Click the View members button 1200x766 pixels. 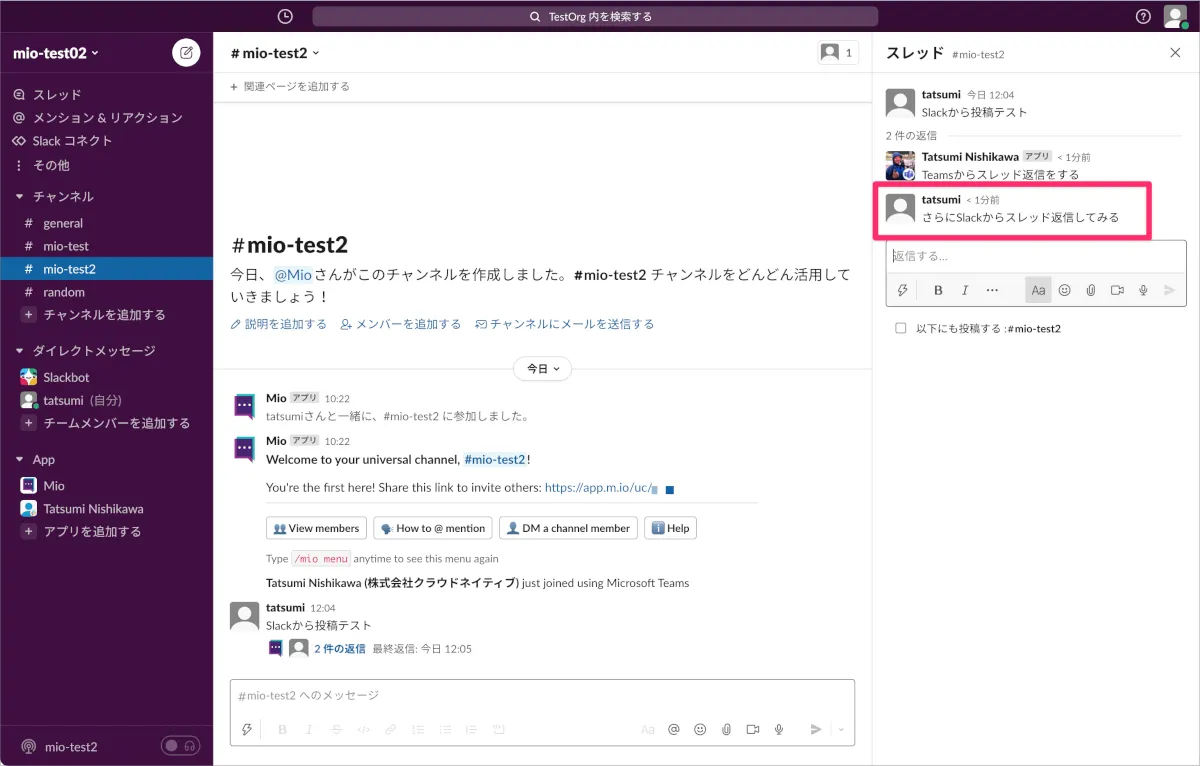click(x=316, y=528)
